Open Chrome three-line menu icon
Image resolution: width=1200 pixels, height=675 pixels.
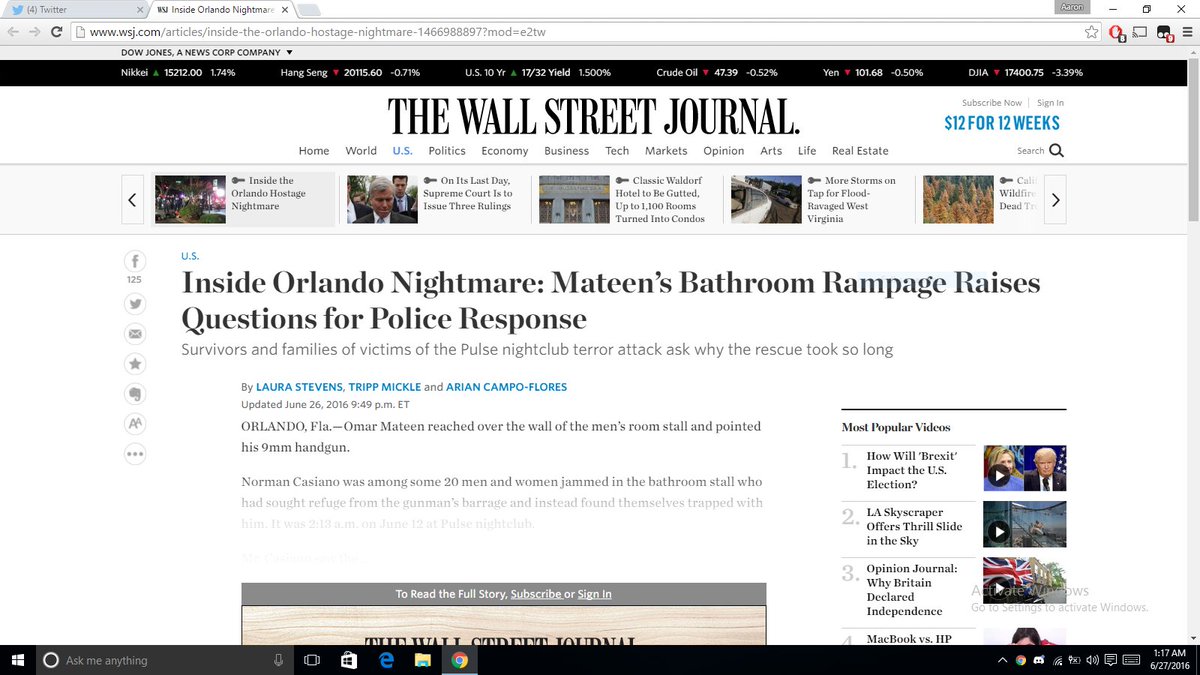pyautogui.click(x=1187, y=31)
